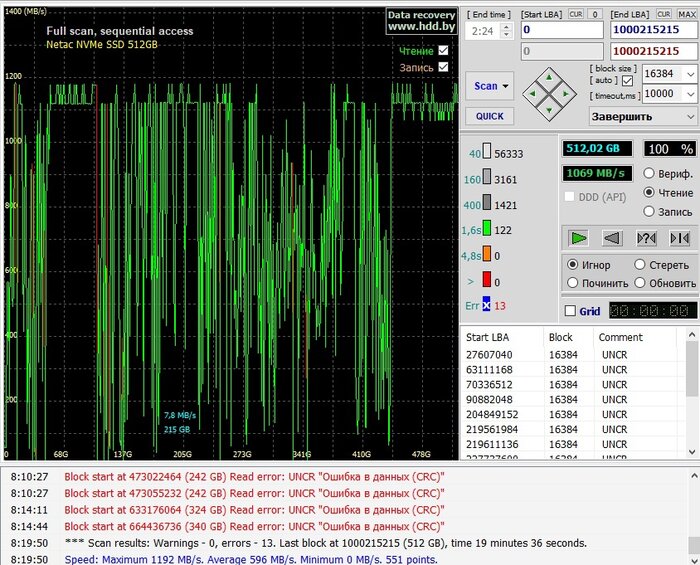Enable the DDD (API) checkbox
The height and width of the screenshot is (565, 700).
click(569, 196)
